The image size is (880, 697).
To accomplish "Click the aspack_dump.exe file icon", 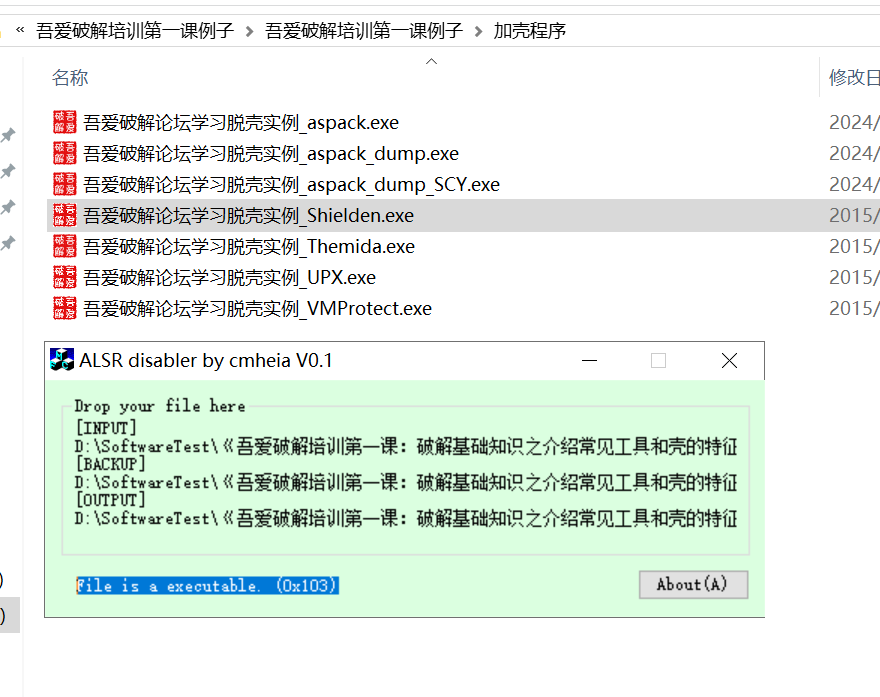I will [x=64, y=154].
